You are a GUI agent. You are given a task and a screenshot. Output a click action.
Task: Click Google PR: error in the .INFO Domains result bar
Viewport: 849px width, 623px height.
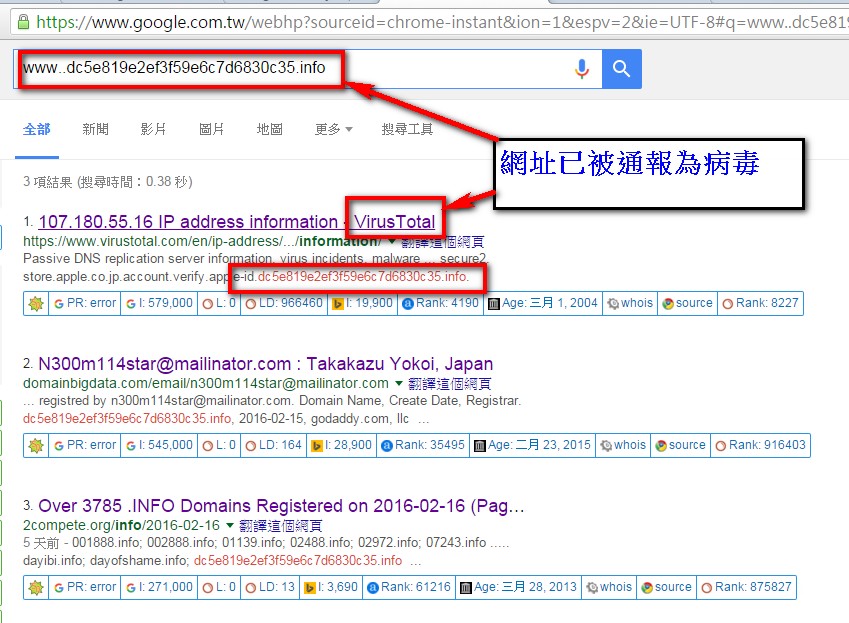(x=85, y=587)
